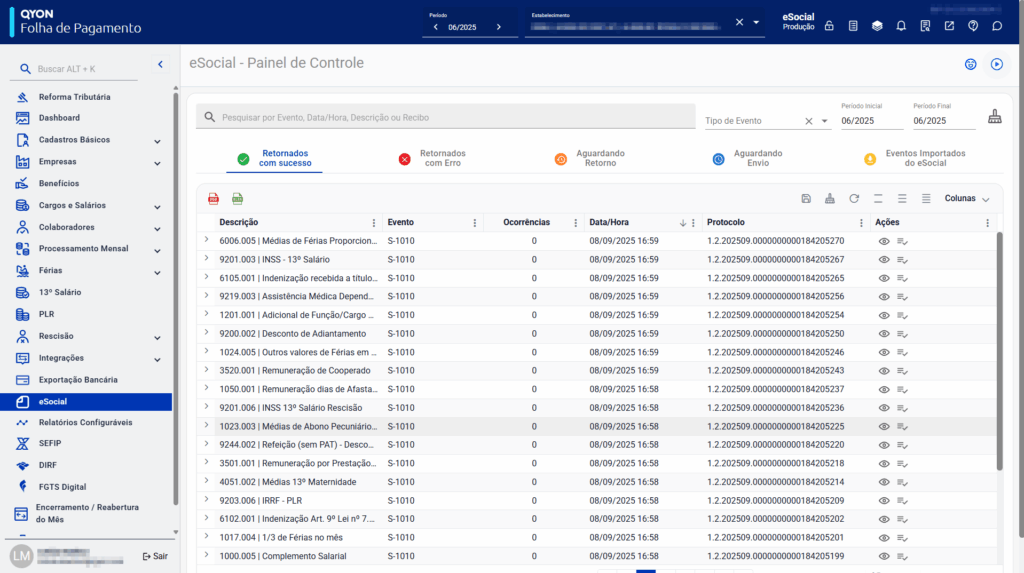Open Exportação Bancária in the sidebar
Viewport: 1024px width, 573px height.
78,380
